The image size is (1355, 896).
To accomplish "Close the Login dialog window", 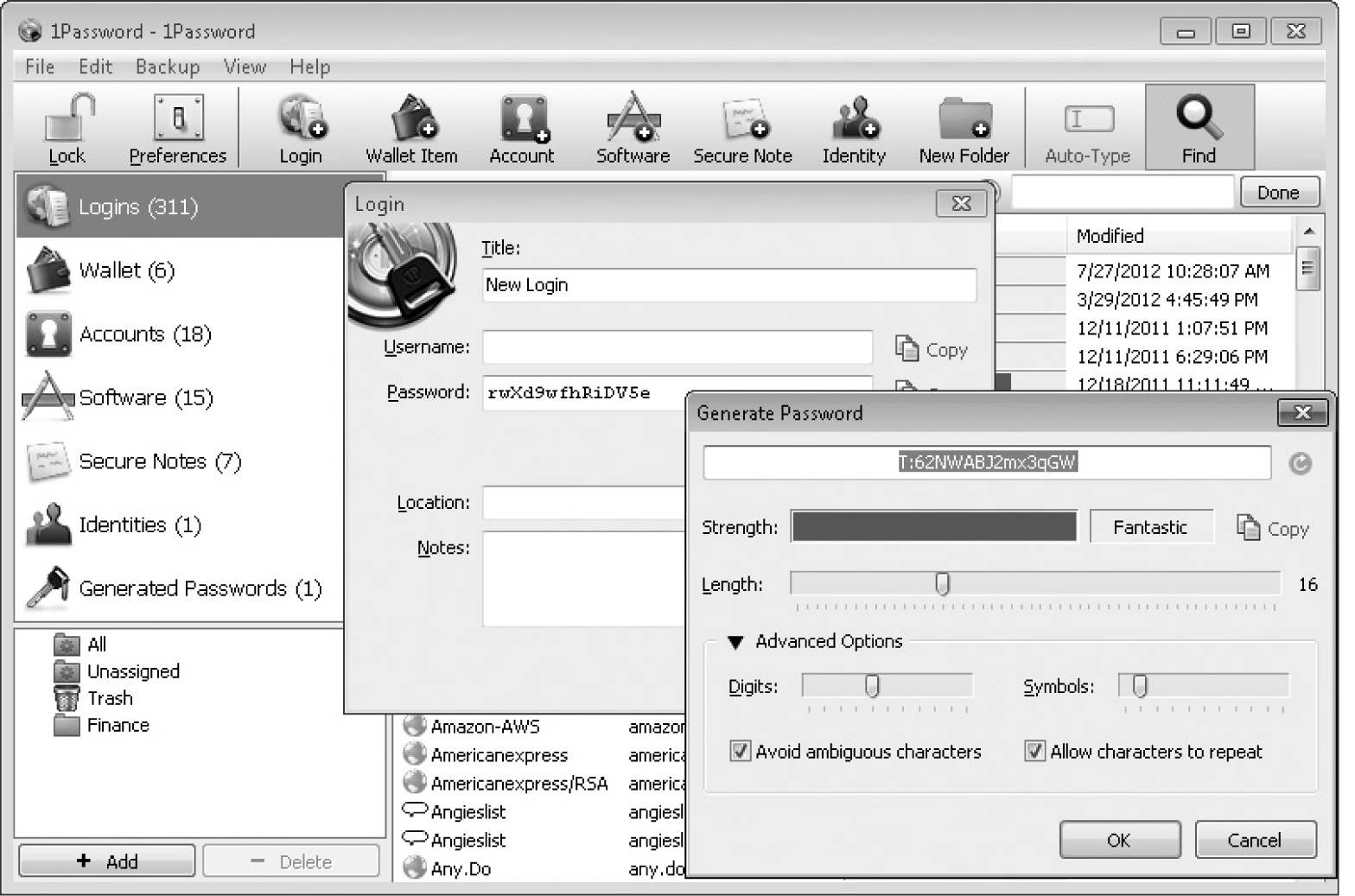I will [961, 204].
